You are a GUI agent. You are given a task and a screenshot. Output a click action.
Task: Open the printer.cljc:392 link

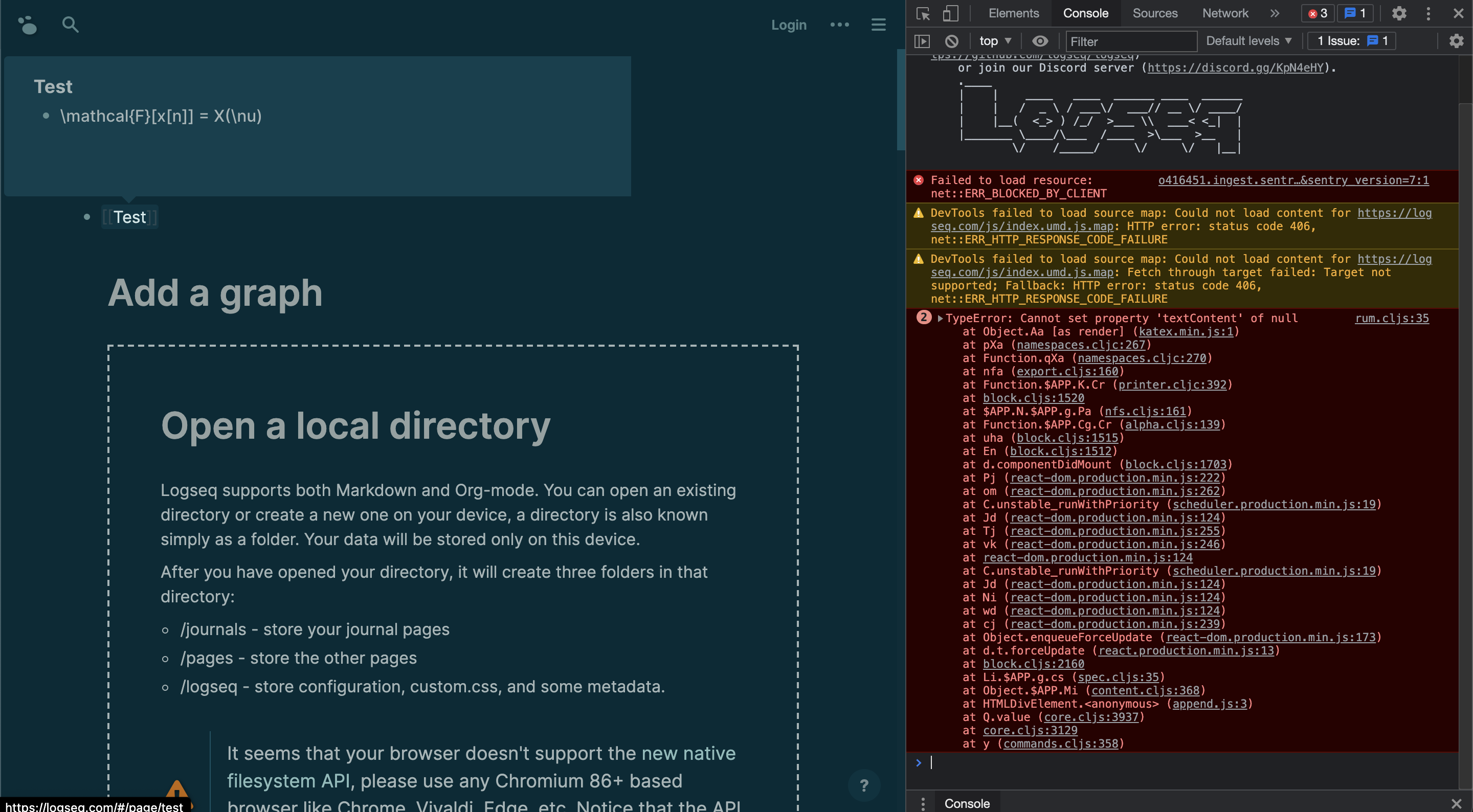point(1172,385)
